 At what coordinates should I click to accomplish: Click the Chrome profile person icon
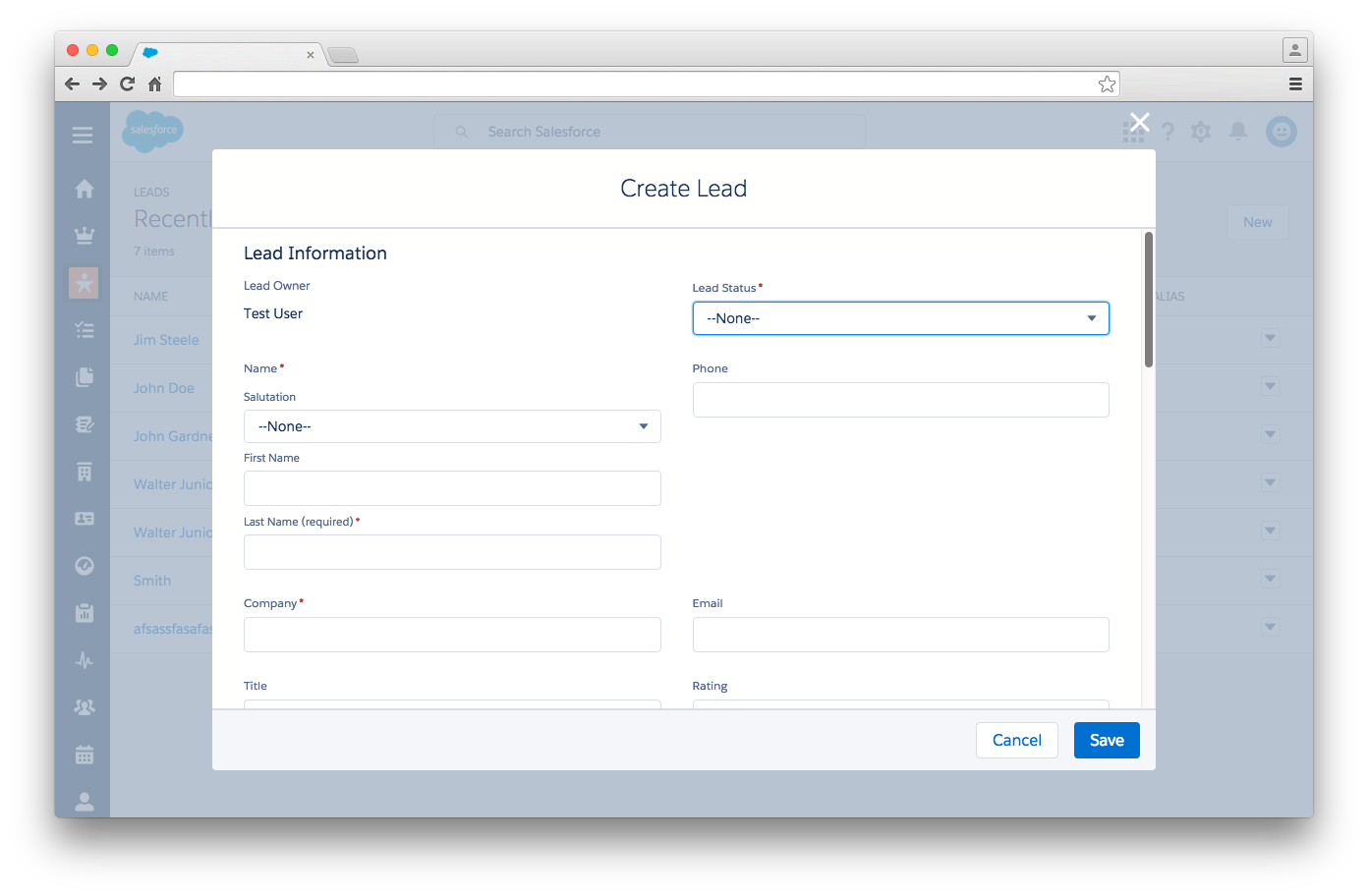pyautogui.click(x=1295, y=49)
